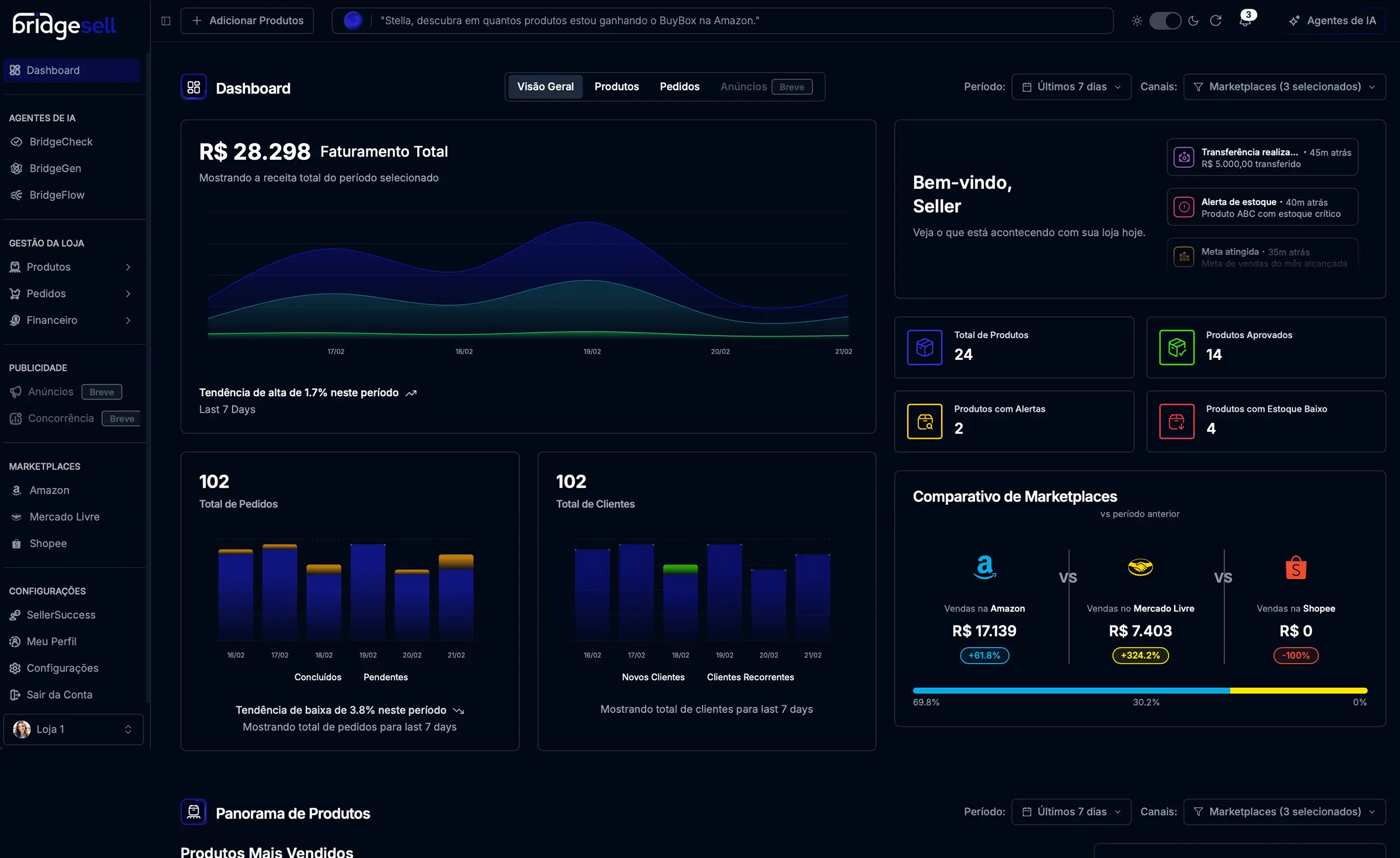Screen dimensions: 1400x858
Task: Open the top Marketplaces channel filter dropdown
Action: point(1284,87)
